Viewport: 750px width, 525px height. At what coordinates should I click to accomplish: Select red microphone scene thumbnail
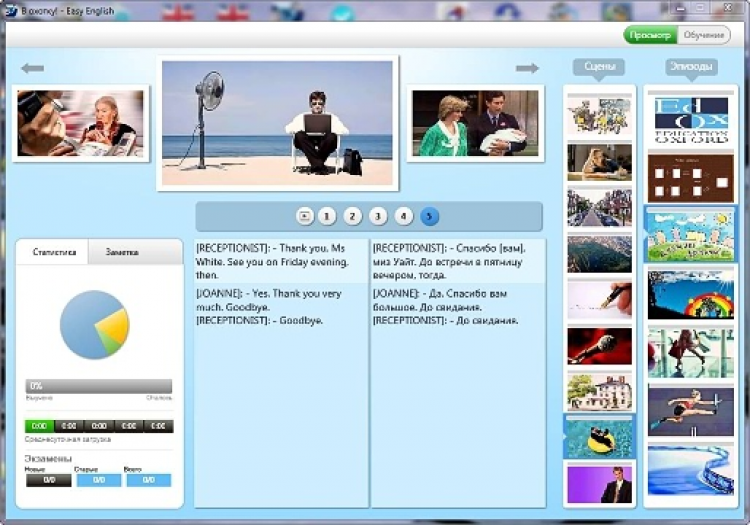pos(599,346)
